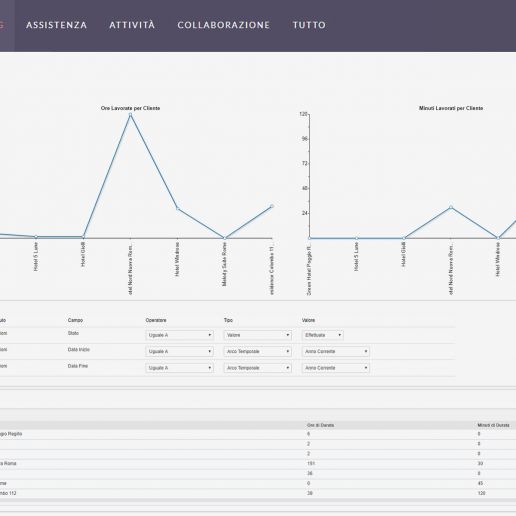Click the 24 label on the Minuti chart axis
This screenshot has height=516, width=516.
[x=305, y=213]
